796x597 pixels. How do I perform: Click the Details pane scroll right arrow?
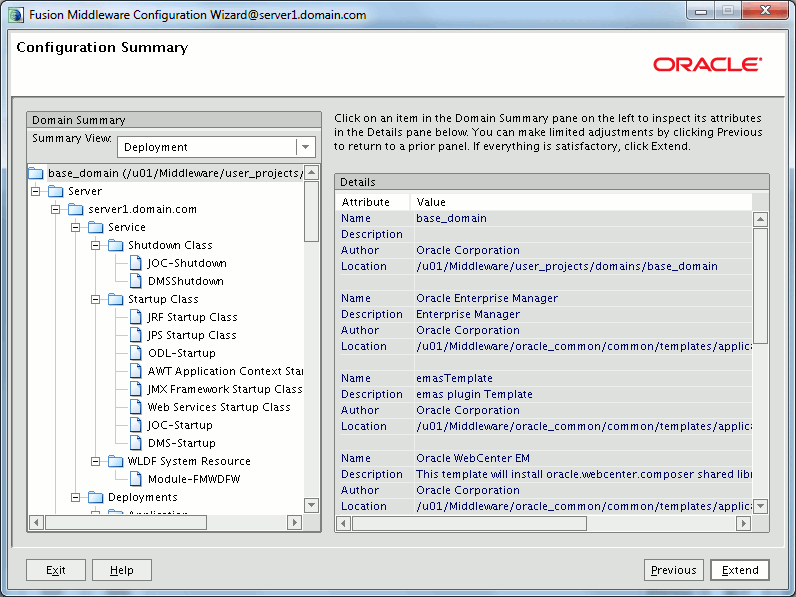point(743,523)
